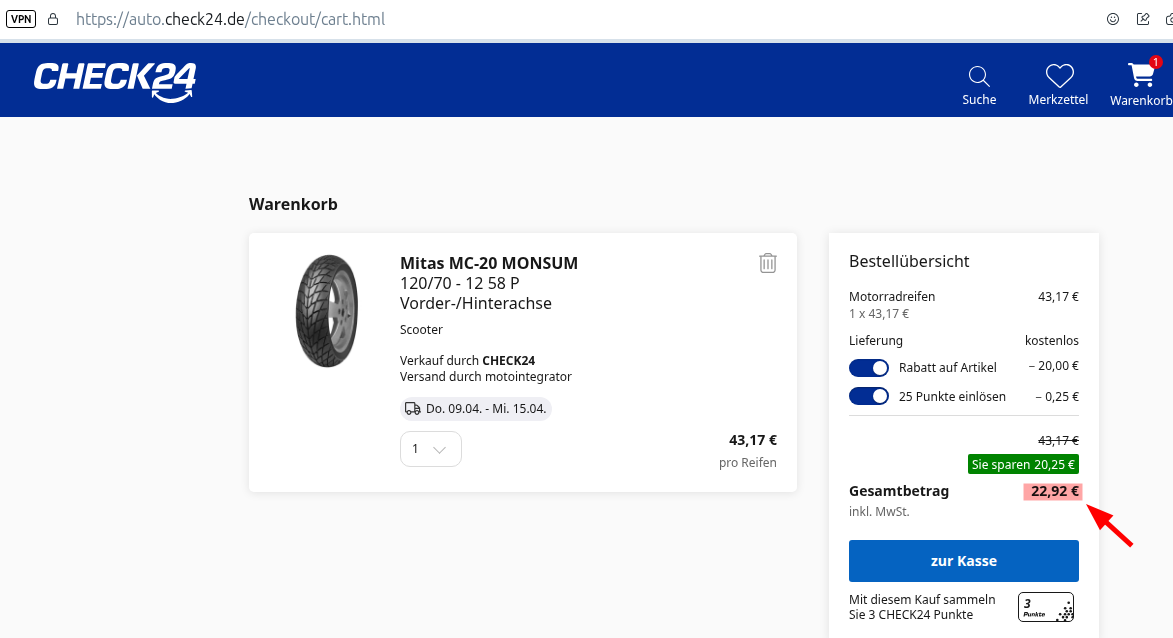Delete the tire with the trash icon
The image size is (1173, 638).
click(x=767, y=263)
